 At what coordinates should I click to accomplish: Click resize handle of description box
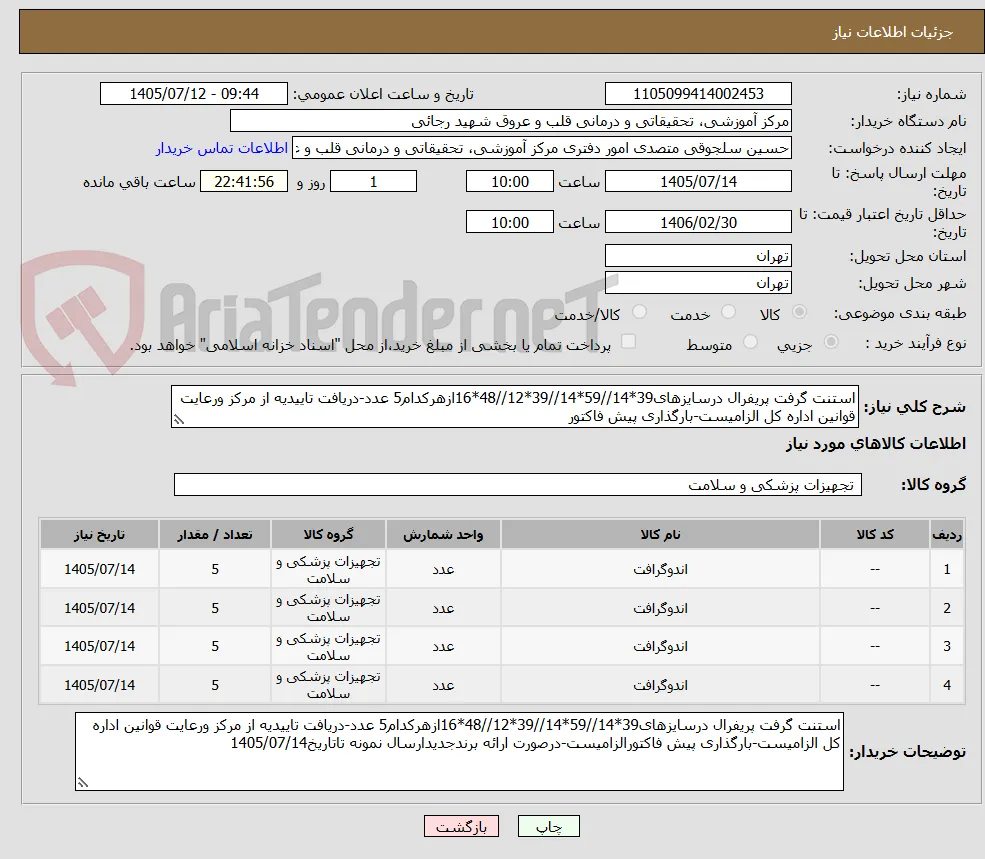[178, 419]
